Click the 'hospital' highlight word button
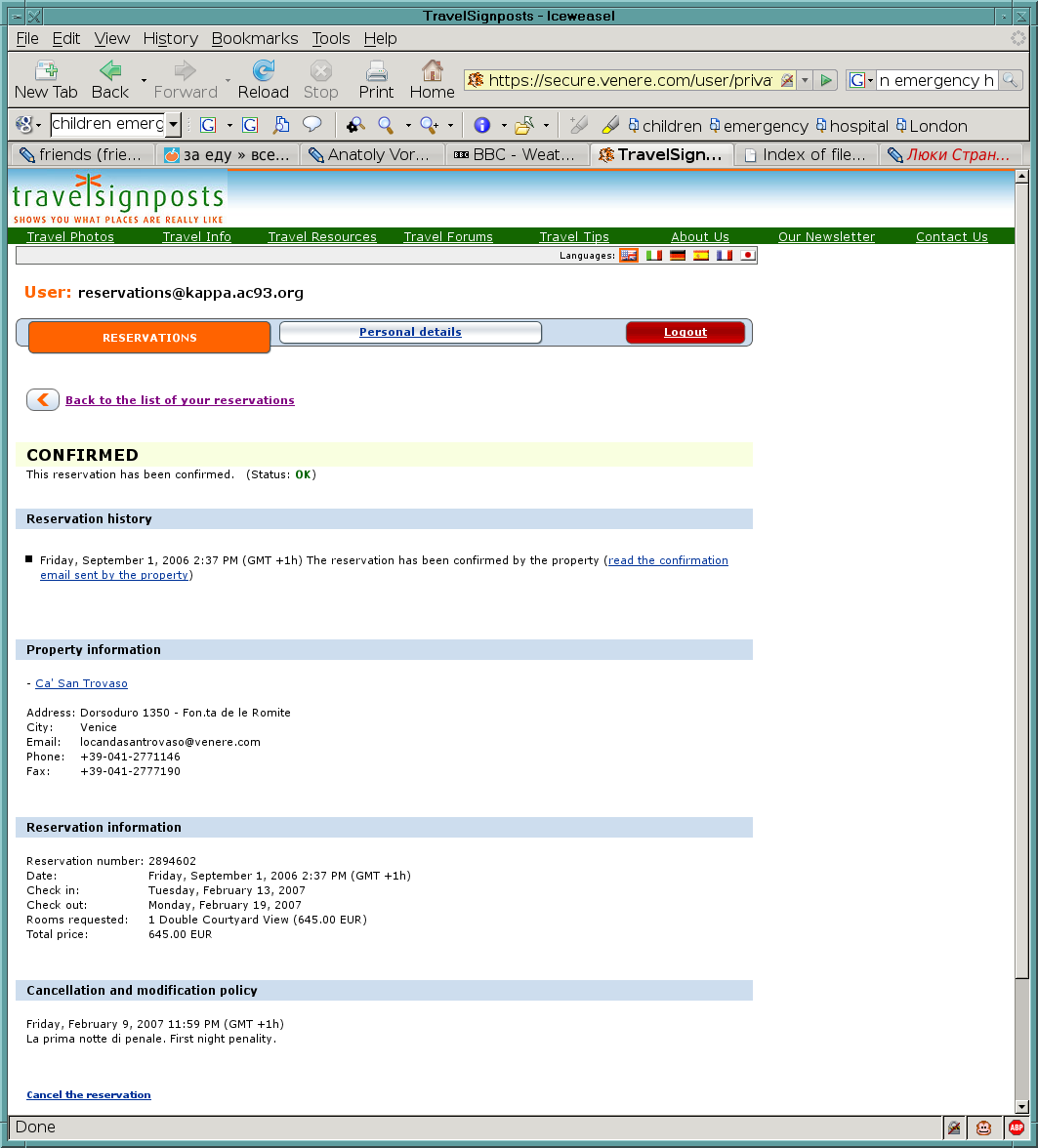This screenshot has height=1148, width=1038. pos(852,126)
